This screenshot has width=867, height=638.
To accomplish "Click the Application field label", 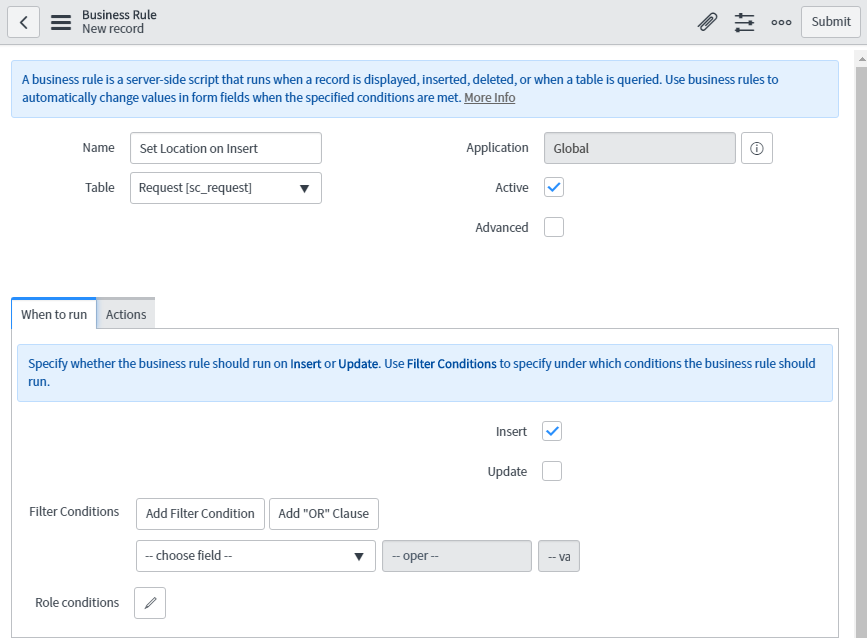I will [x=497, y=148].
